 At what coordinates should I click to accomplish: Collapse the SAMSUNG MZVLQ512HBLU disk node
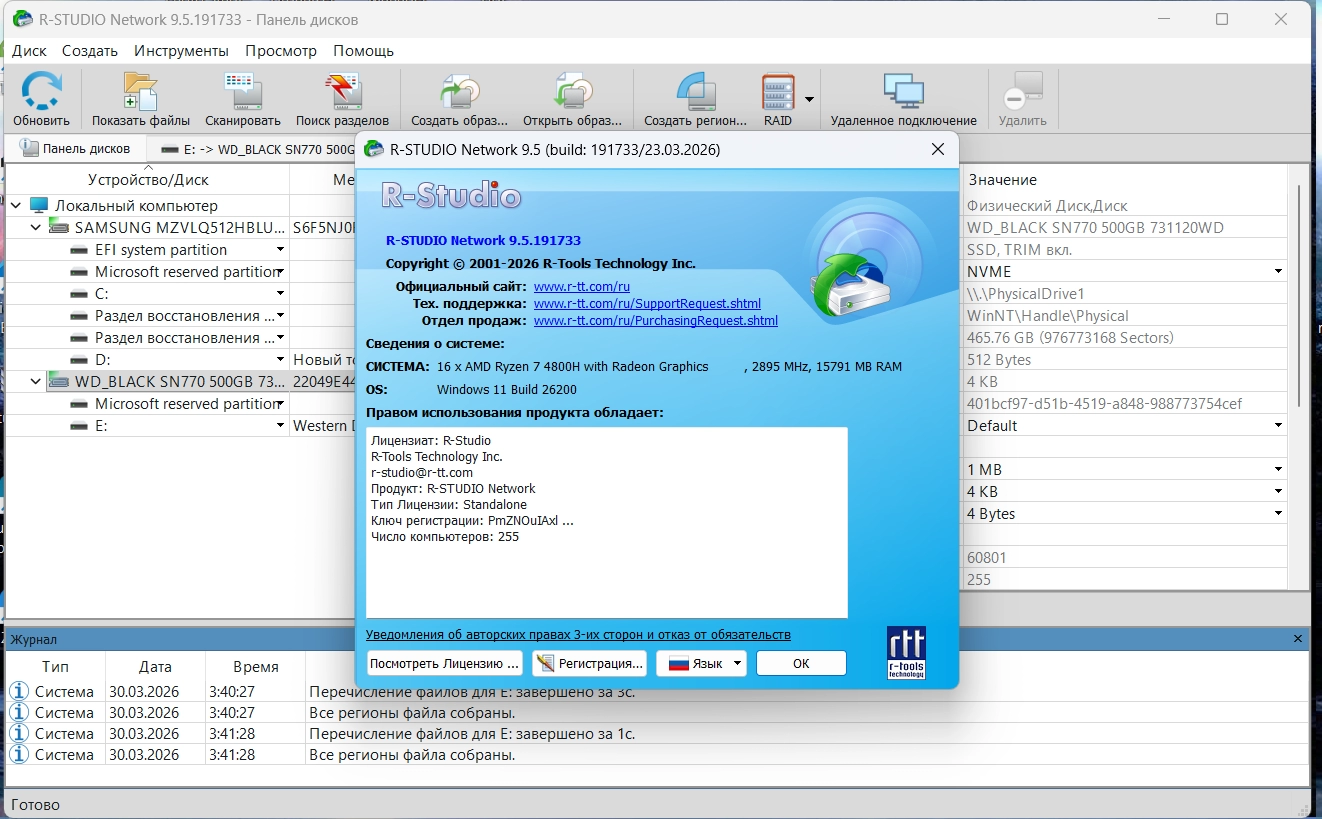point(36,227)
